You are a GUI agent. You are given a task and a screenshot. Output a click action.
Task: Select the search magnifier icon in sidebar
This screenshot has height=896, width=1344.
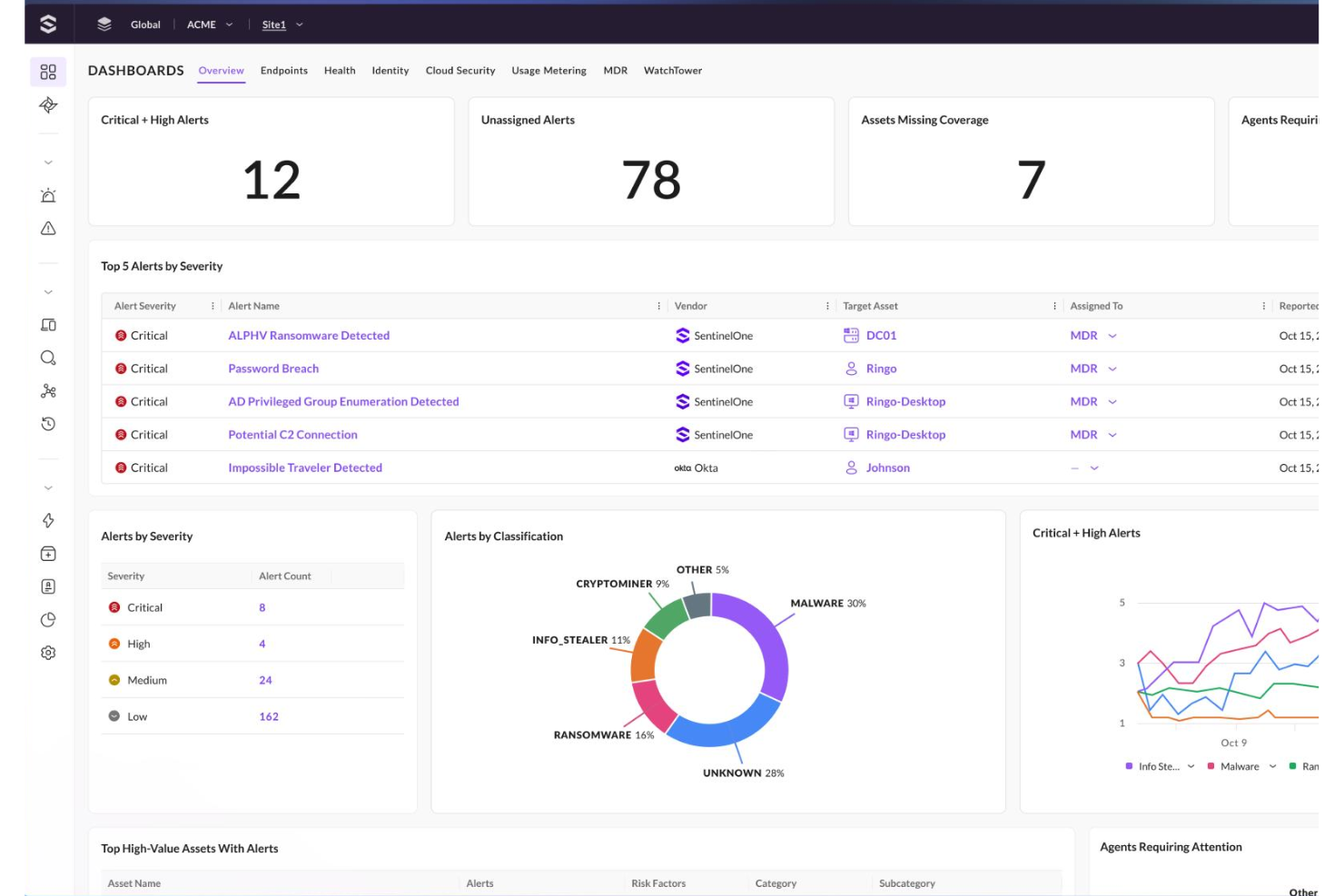pos(48,358)
